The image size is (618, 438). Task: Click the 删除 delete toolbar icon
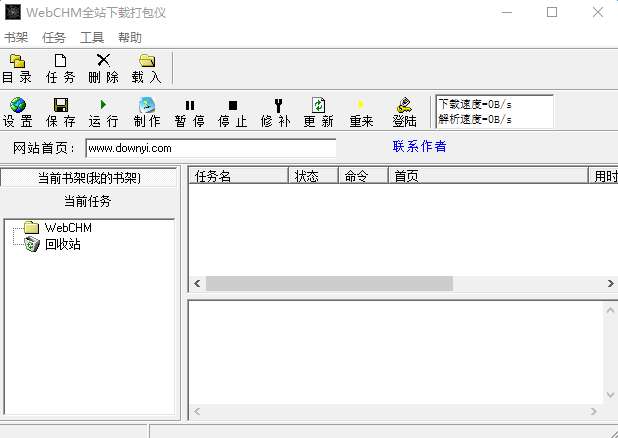coord(103,60)
